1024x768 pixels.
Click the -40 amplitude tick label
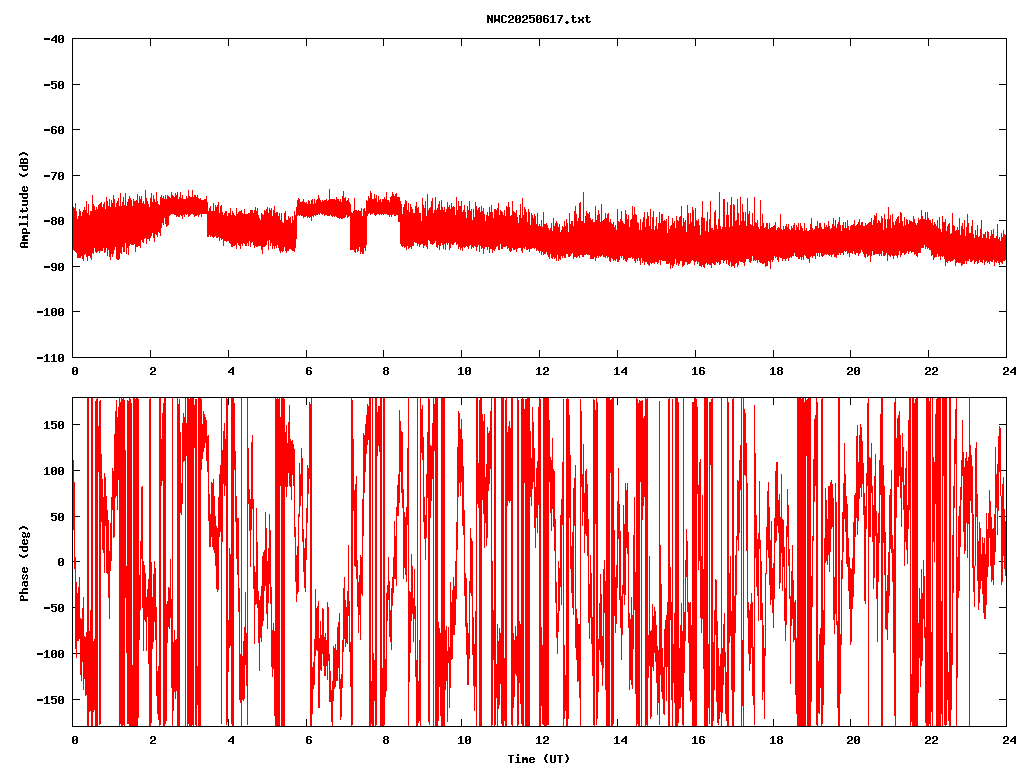tap(54, 39)
